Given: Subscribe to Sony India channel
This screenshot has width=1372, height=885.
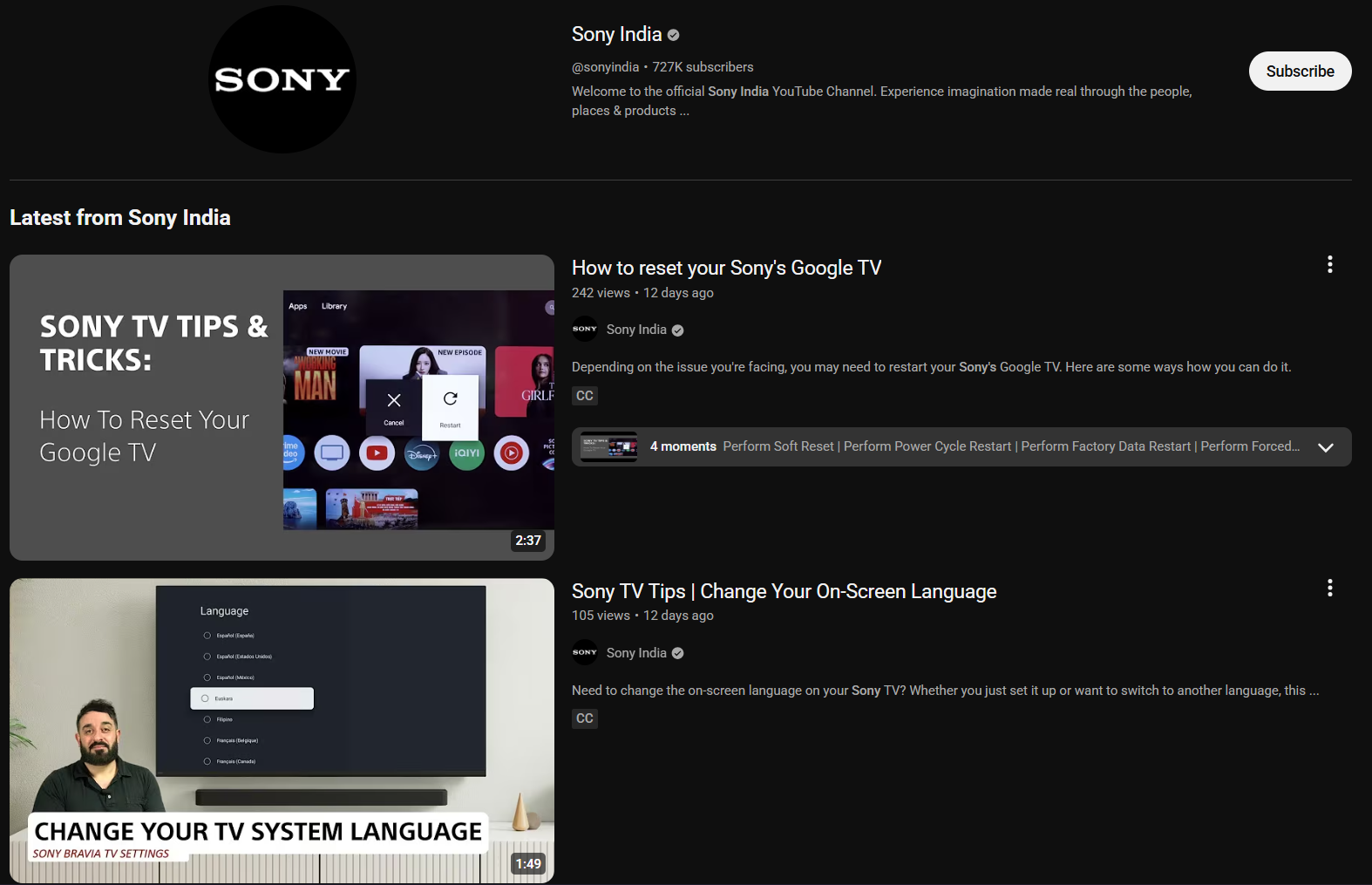Looking at the screenshot, I should point(1300,71).
